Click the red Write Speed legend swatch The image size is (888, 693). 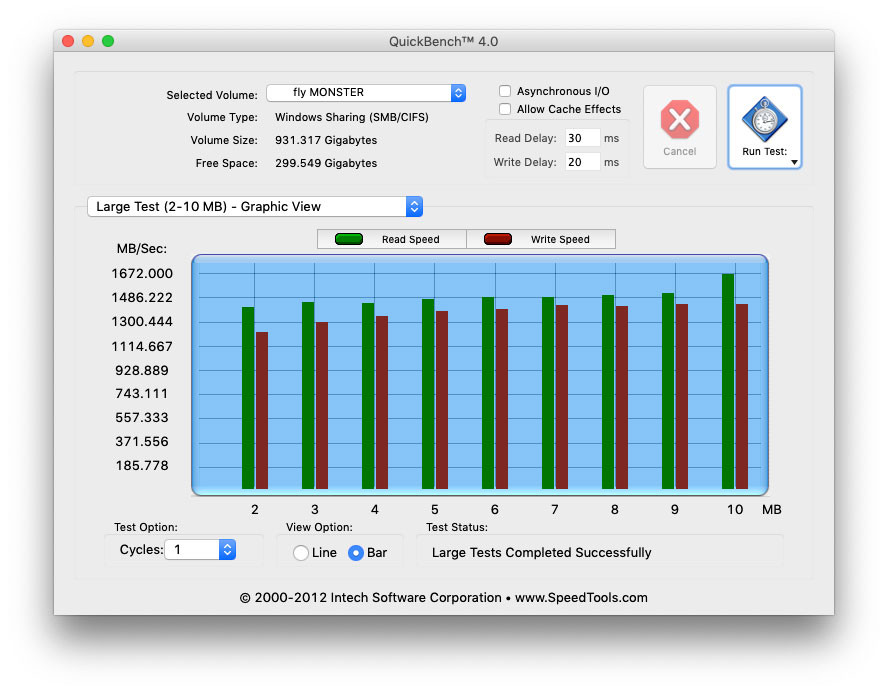(497, 239)
